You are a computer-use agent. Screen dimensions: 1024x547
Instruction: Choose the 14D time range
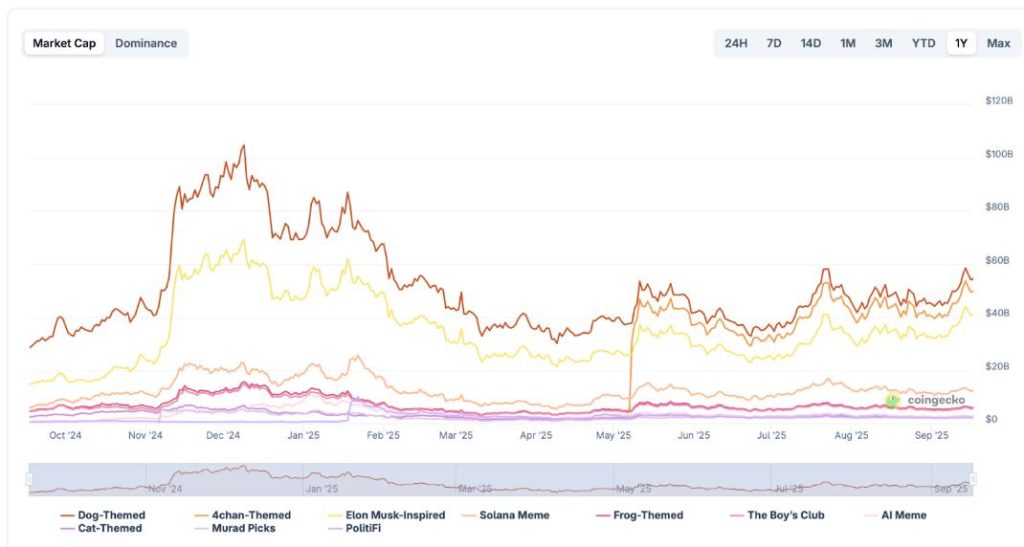[x=810, y=43]
